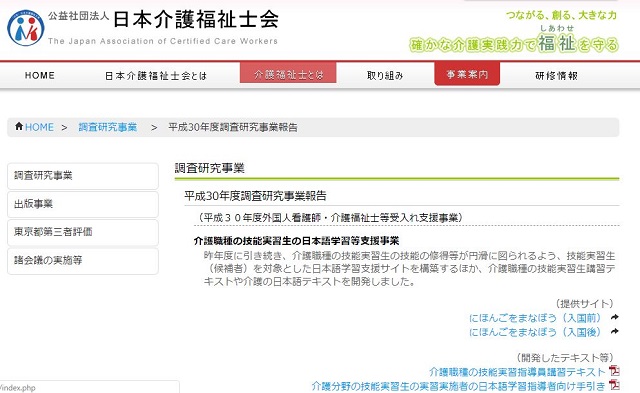Image resolution: width=640 pixels, height=393 pixels.
Task: Click the 平成３０年度外国人看護師・介護福祉士等受入れ支援事業 subtitle
Action: click(x=330, y=218)
